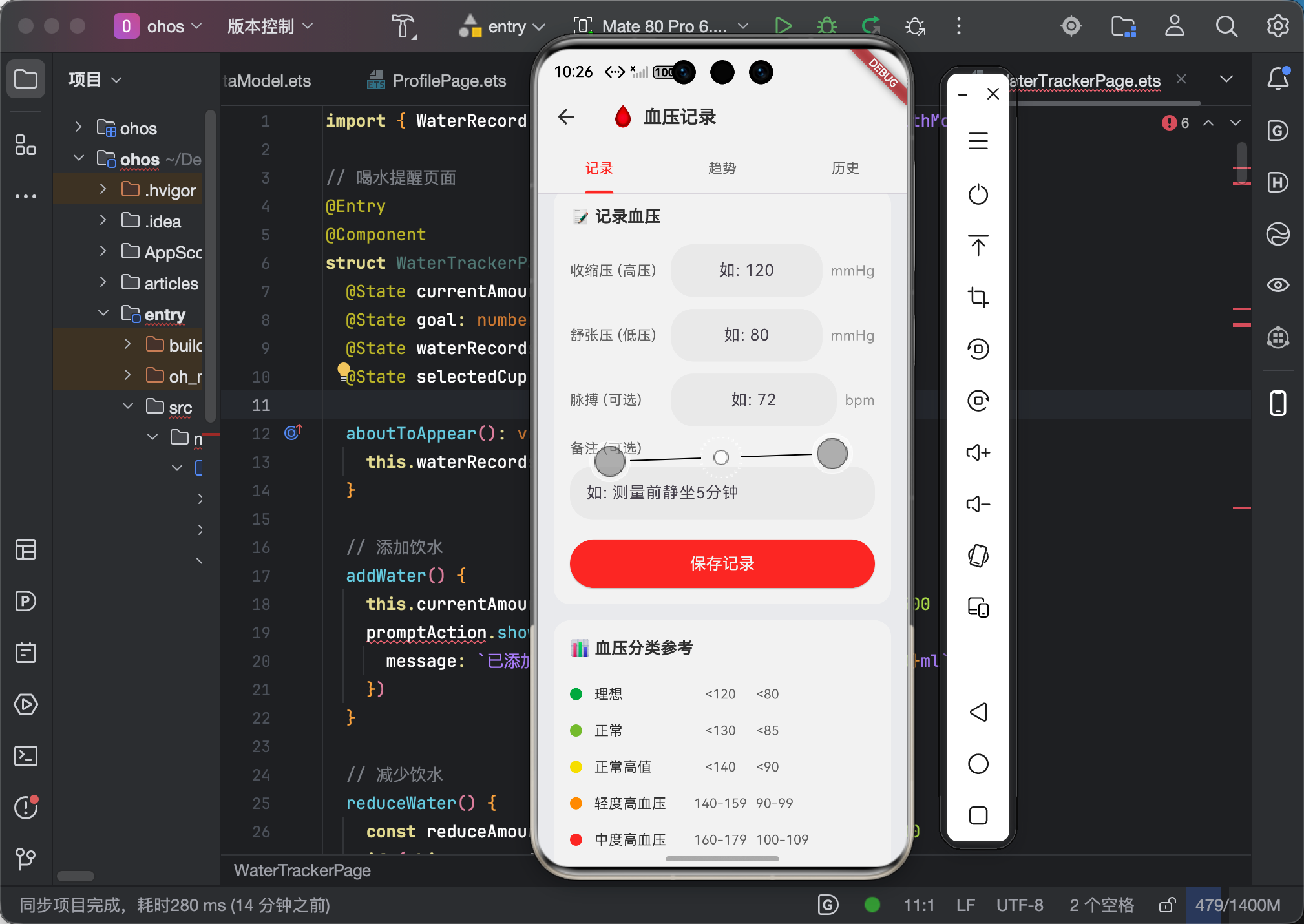The image size is (1304, 924).
Task: Go to emulator home circle button
Action: click(978, 764)
